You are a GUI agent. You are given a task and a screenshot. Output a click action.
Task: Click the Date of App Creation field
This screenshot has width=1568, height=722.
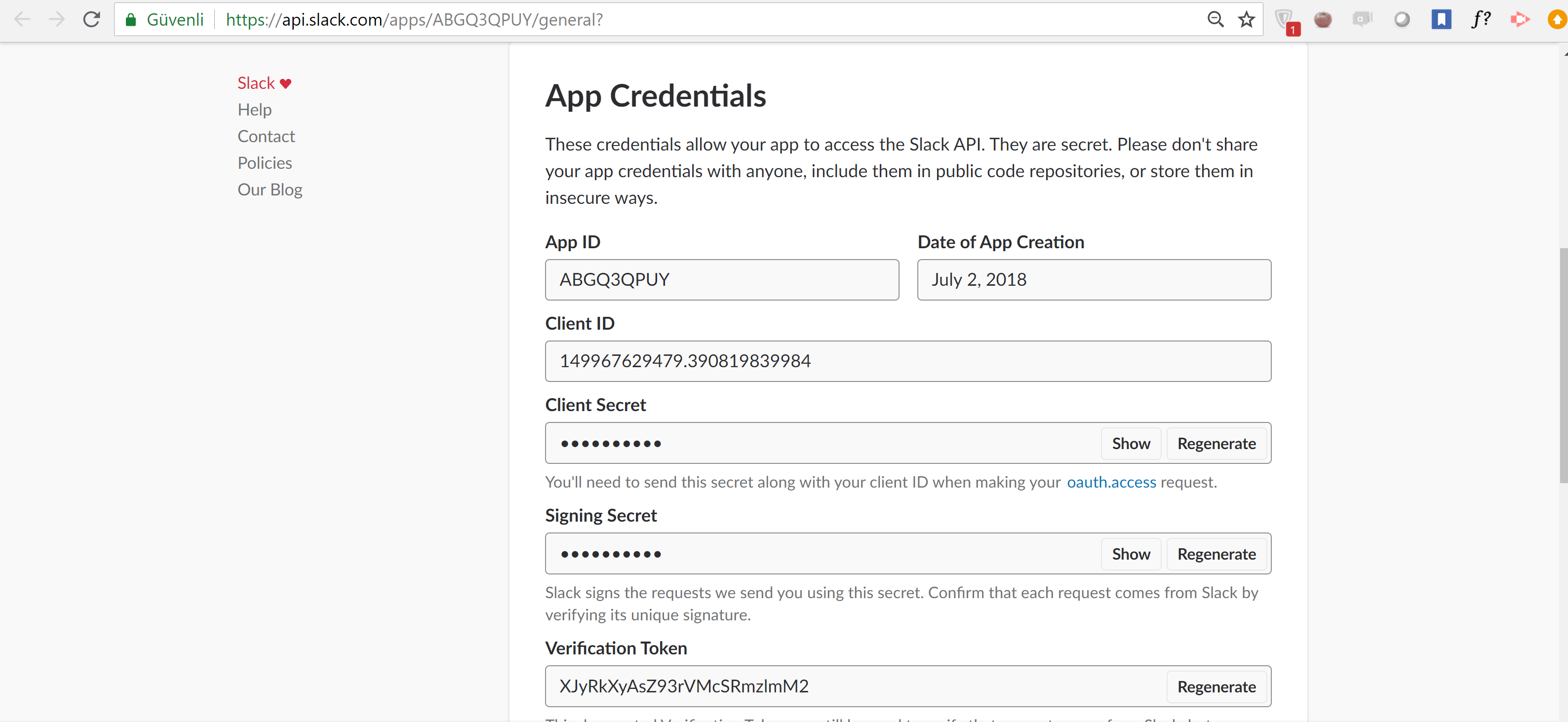[1094, 280]
